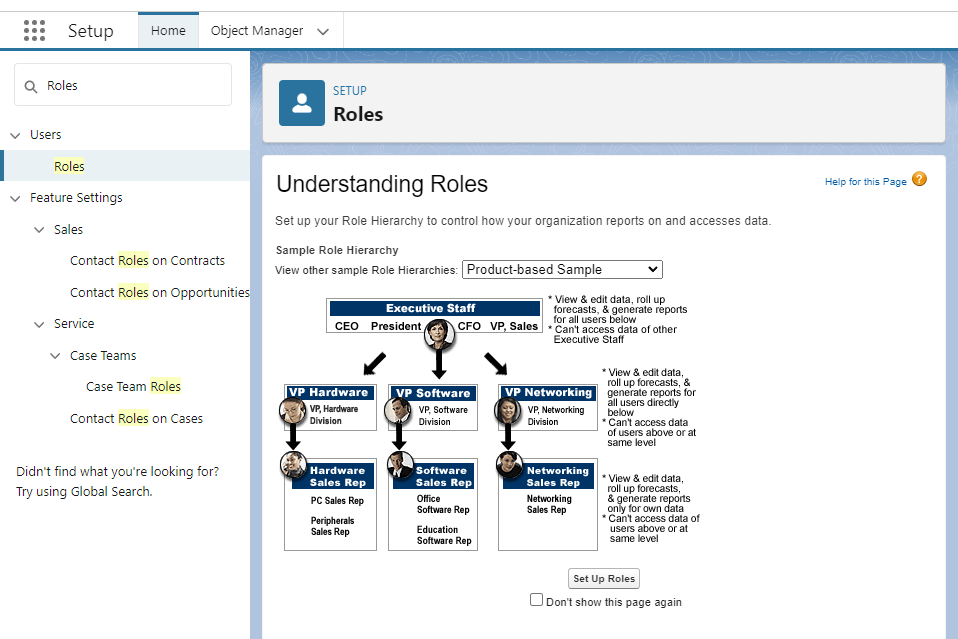Click the PC Sales Rep text
This screenshot has width=958, height=639.
[337, 501]
